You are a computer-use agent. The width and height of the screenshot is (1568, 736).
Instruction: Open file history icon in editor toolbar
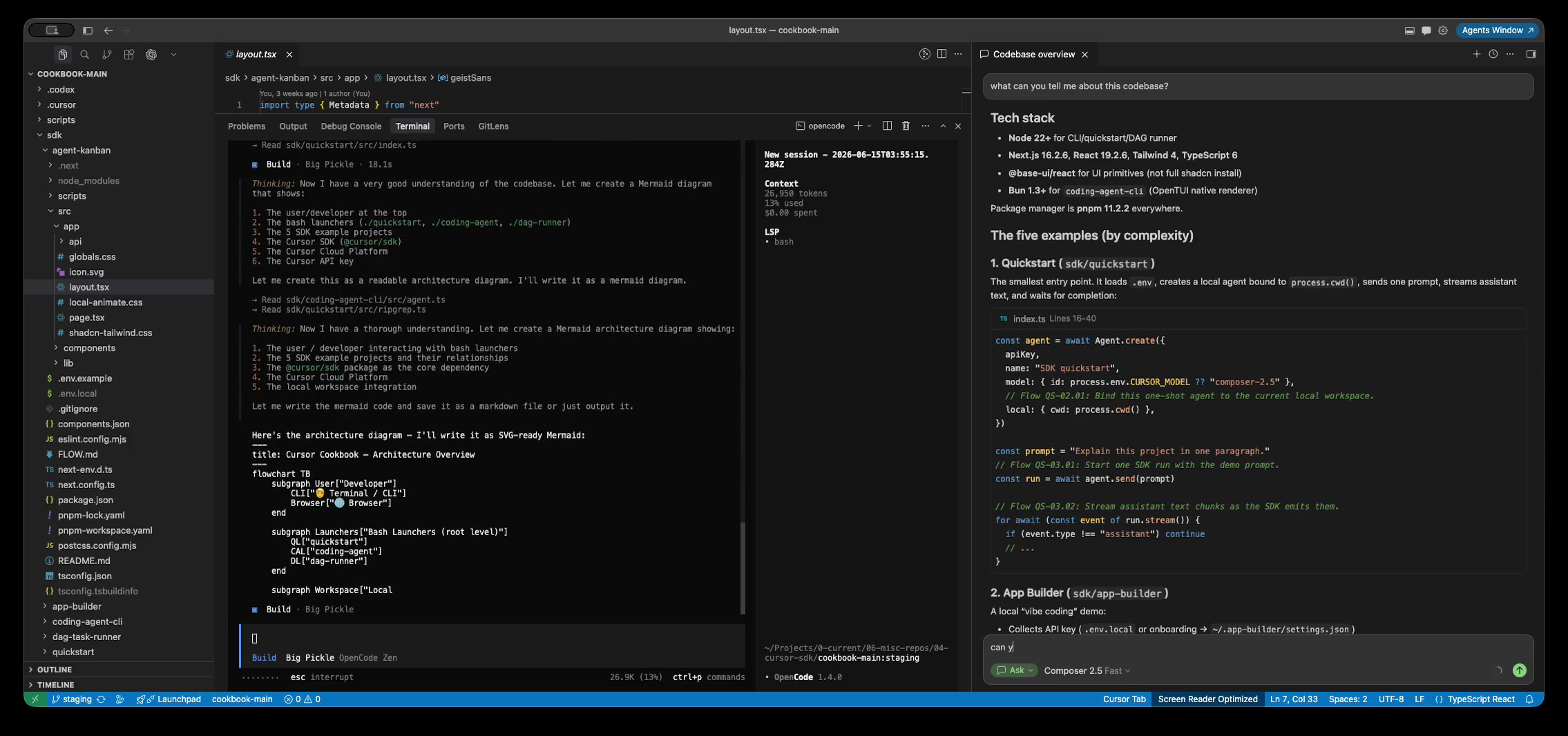924,54
